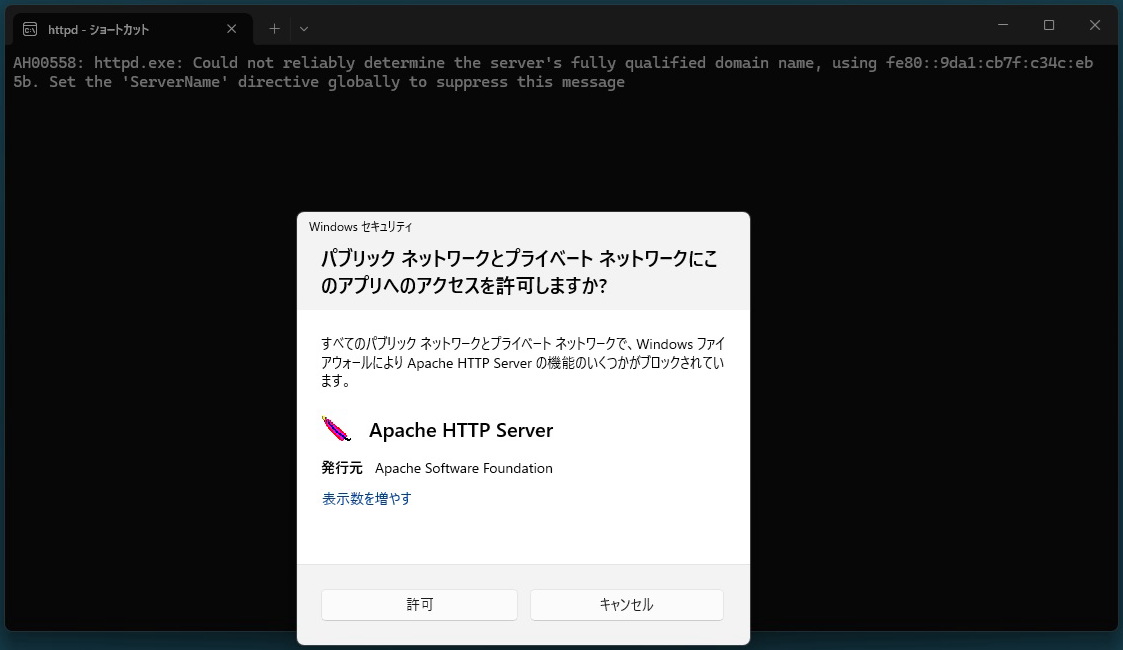This screenshot has width=1123, height=650.
Task: Click the firewall description paragraph in the dialog
Action: 522,362
